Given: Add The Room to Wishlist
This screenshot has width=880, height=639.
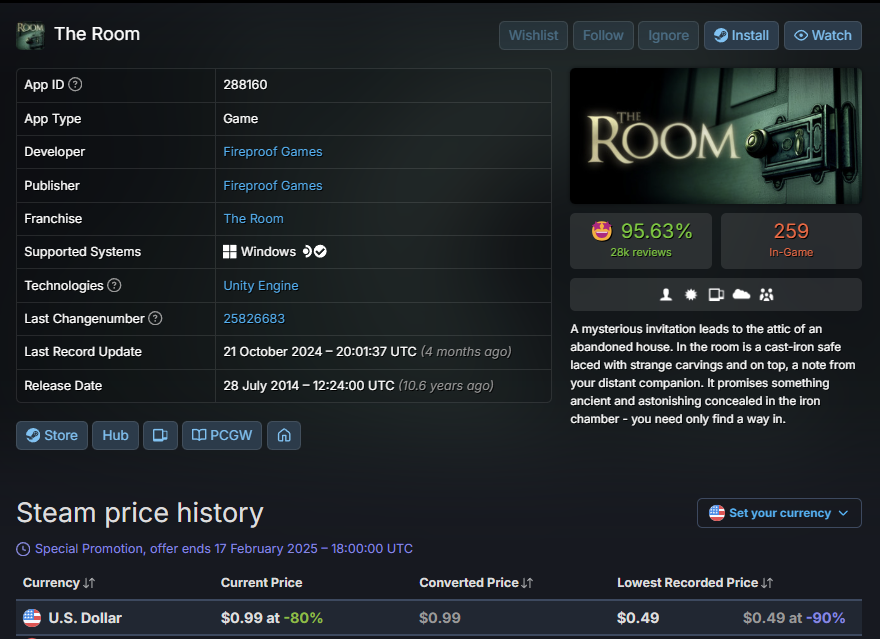Looking at the screenshot, I should coord(533,35).
